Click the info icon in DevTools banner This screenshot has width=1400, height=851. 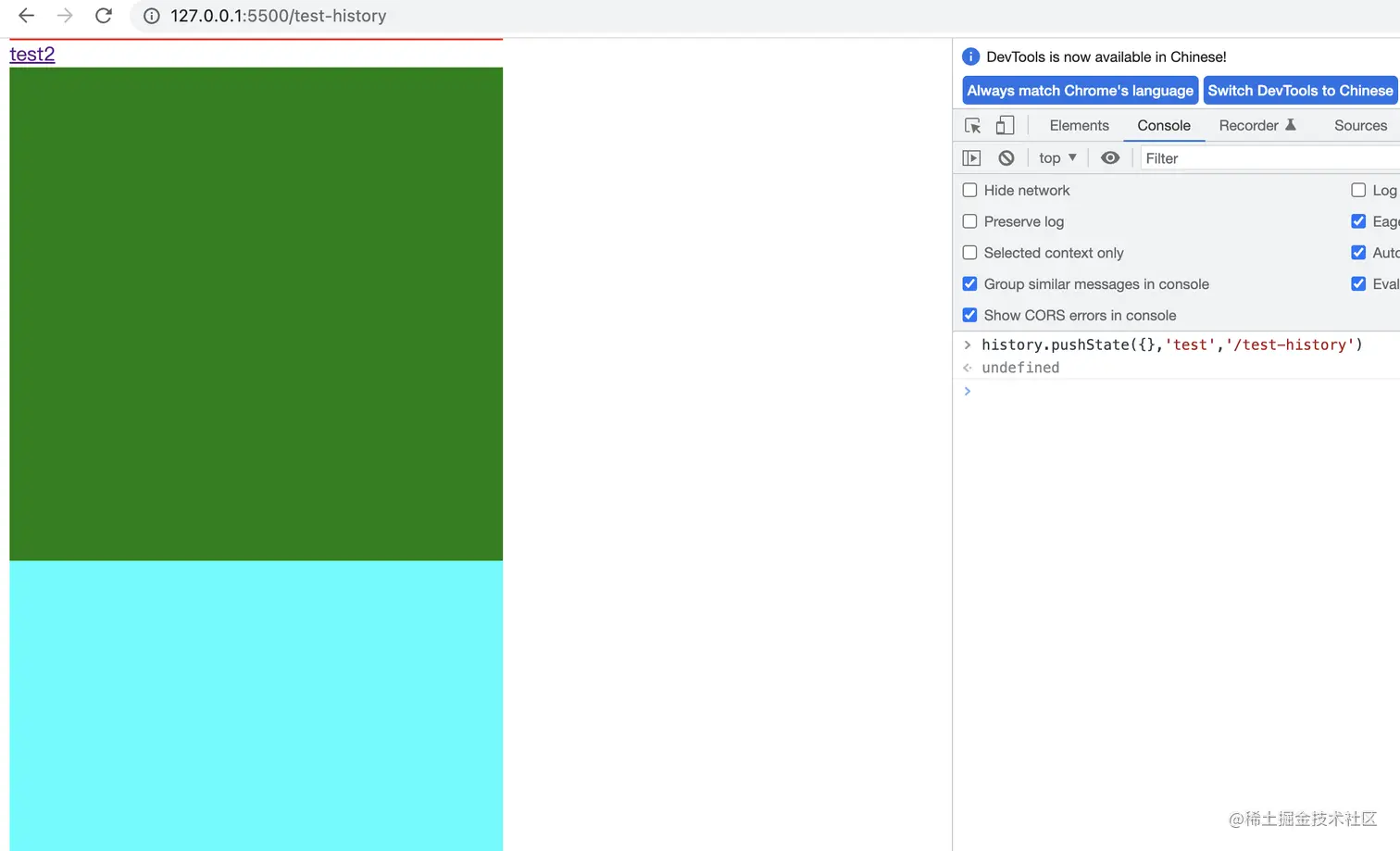point(970,56)
